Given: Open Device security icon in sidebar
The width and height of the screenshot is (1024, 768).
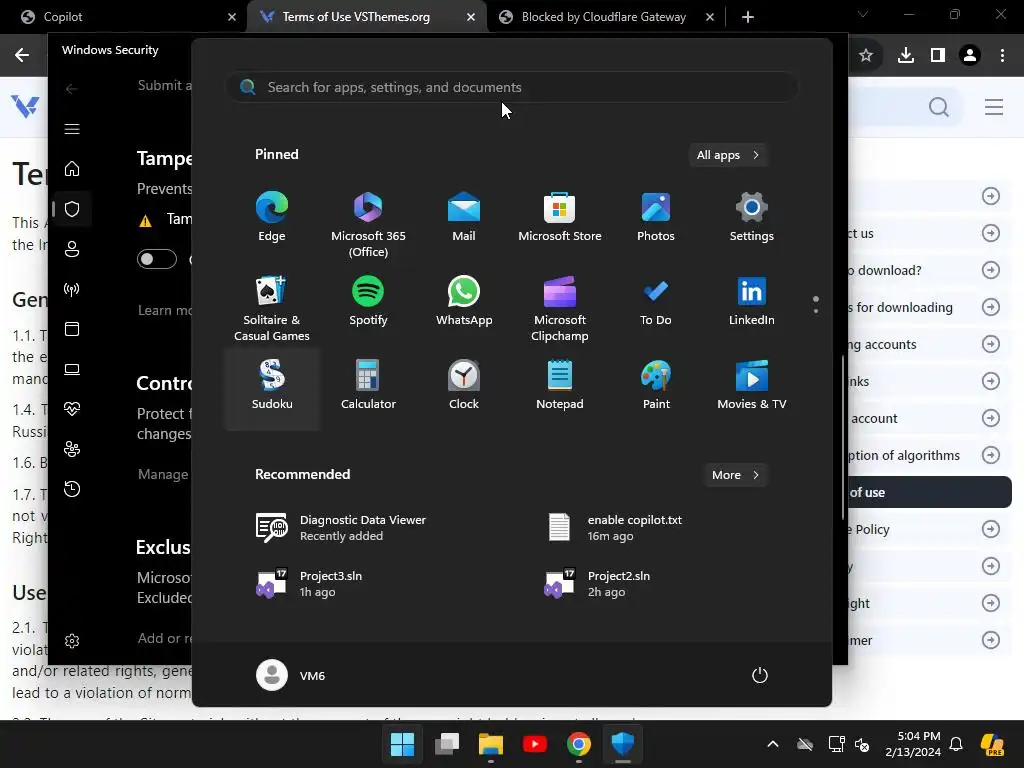Looking at the screenshot, I should pyautogui.click(x=72, y=369).
